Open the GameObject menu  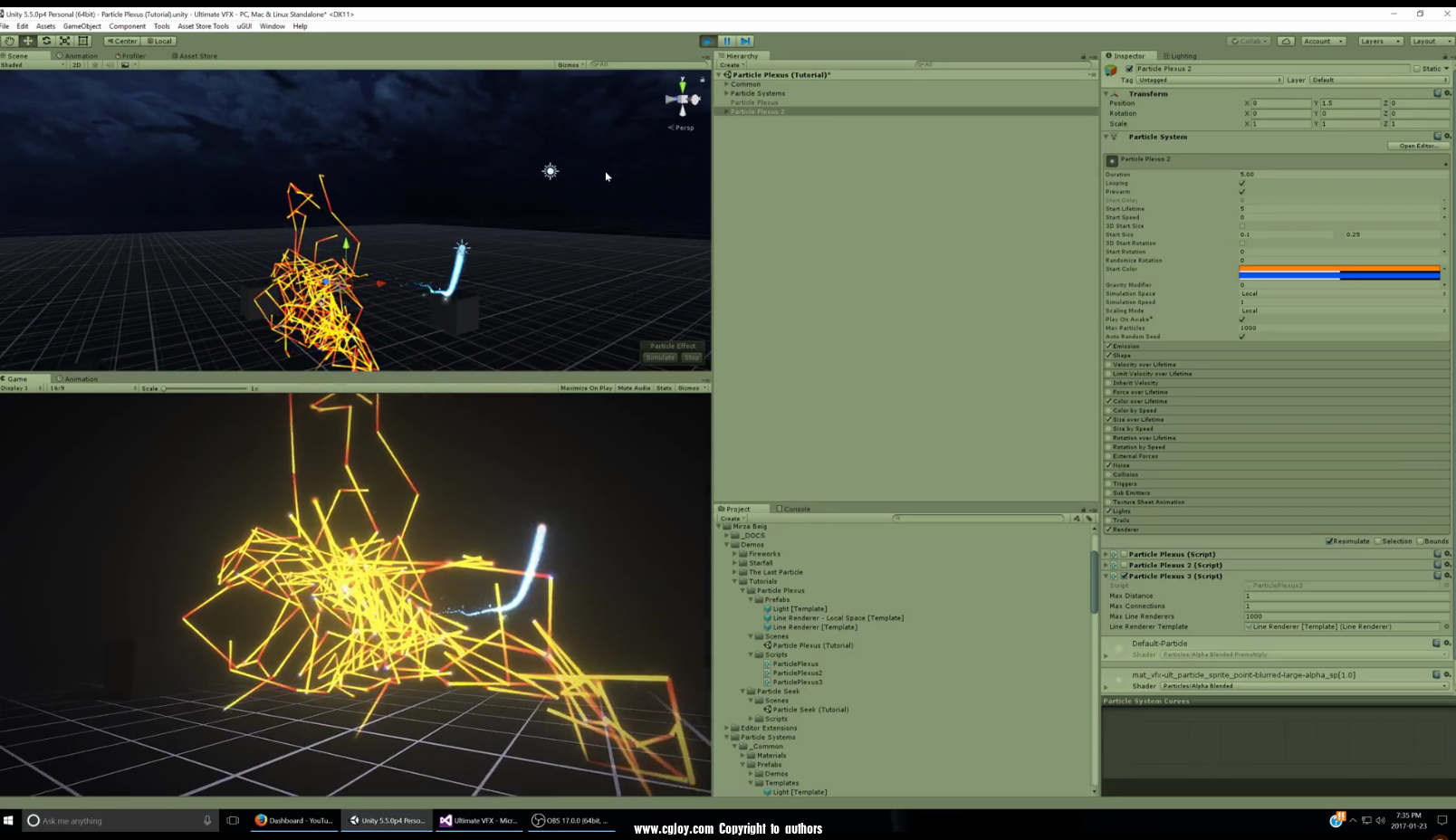click(x=81, y=26)
